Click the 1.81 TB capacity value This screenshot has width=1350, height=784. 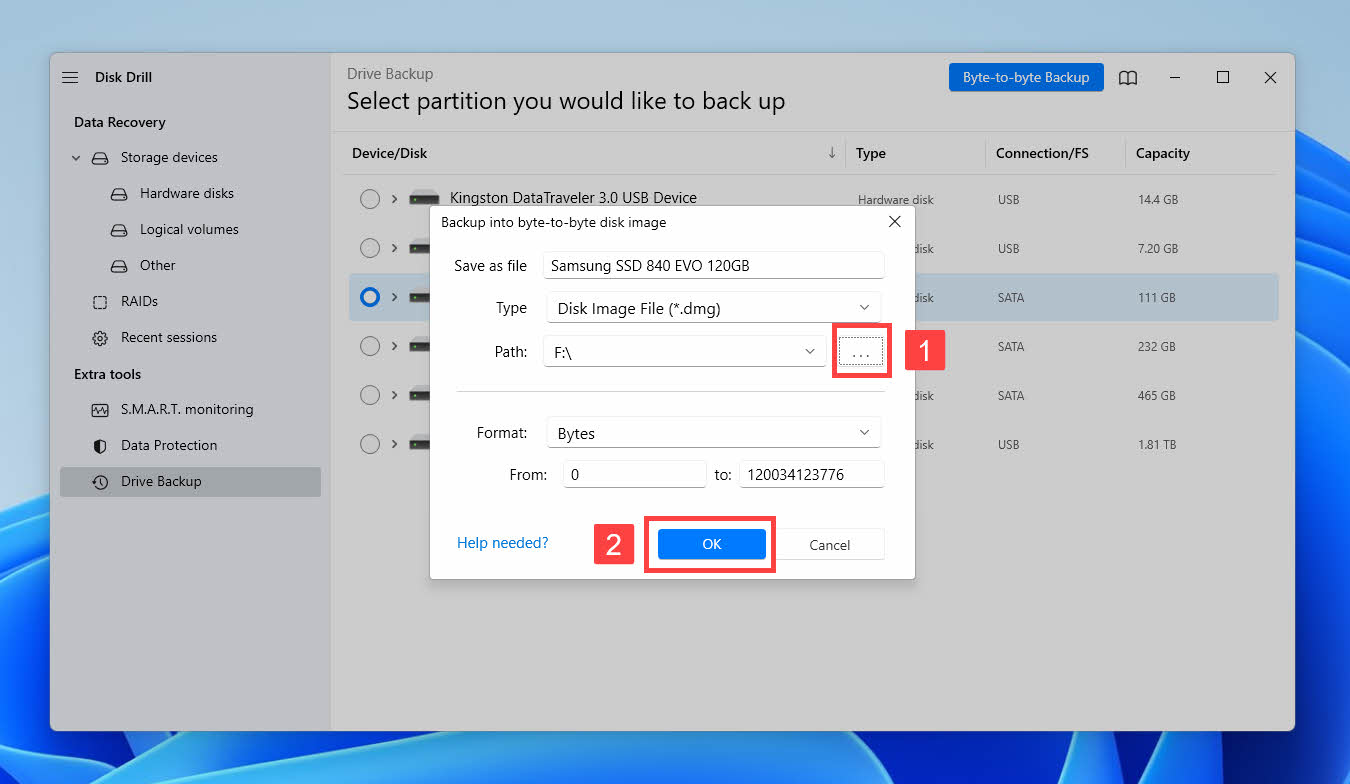click(1158, 445)
